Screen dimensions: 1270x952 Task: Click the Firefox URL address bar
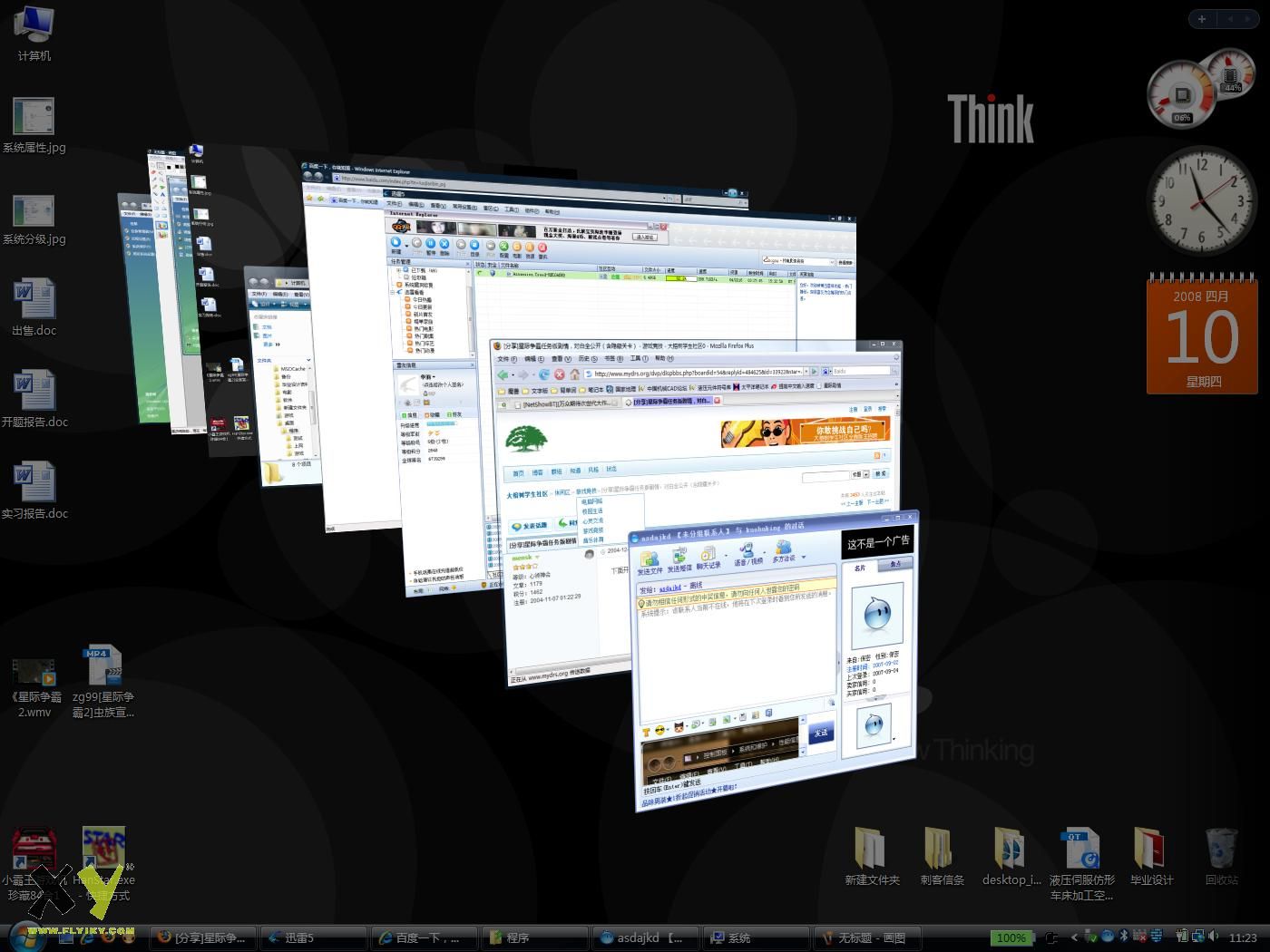click(x=697, y=373)
